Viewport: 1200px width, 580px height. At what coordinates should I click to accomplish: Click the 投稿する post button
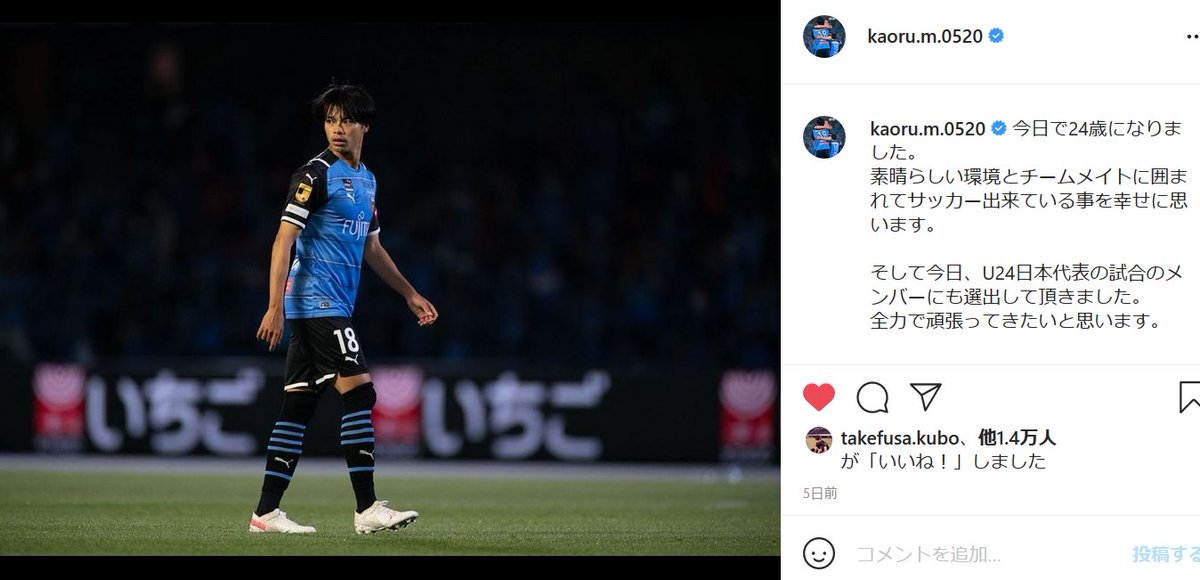[1166, 553]
